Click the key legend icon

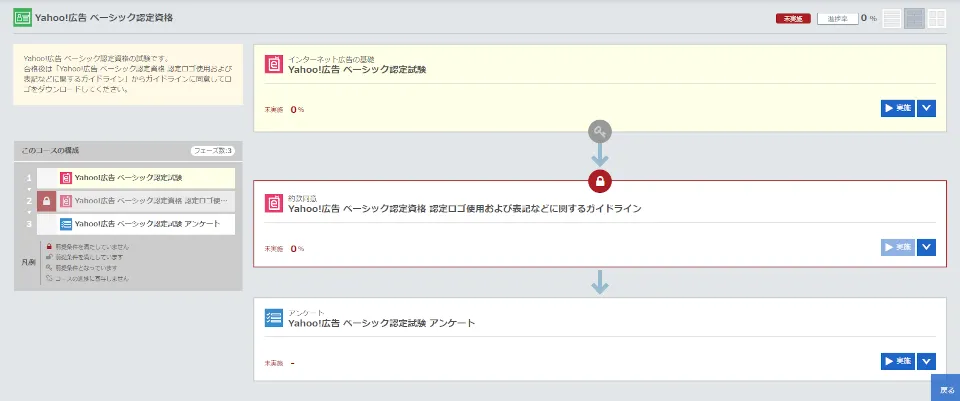[49, 268]
